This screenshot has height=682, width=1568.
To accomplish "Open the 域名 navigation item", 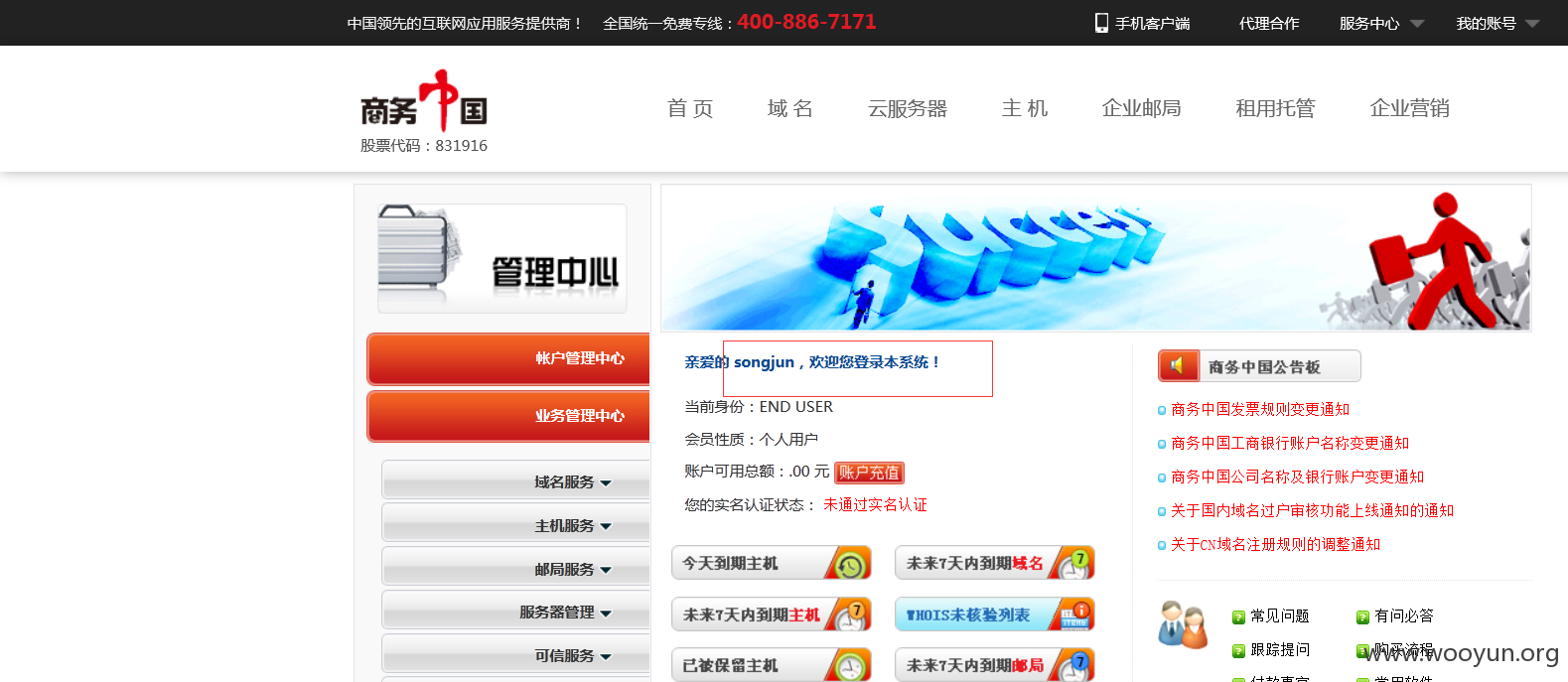I will coord(790,108).
